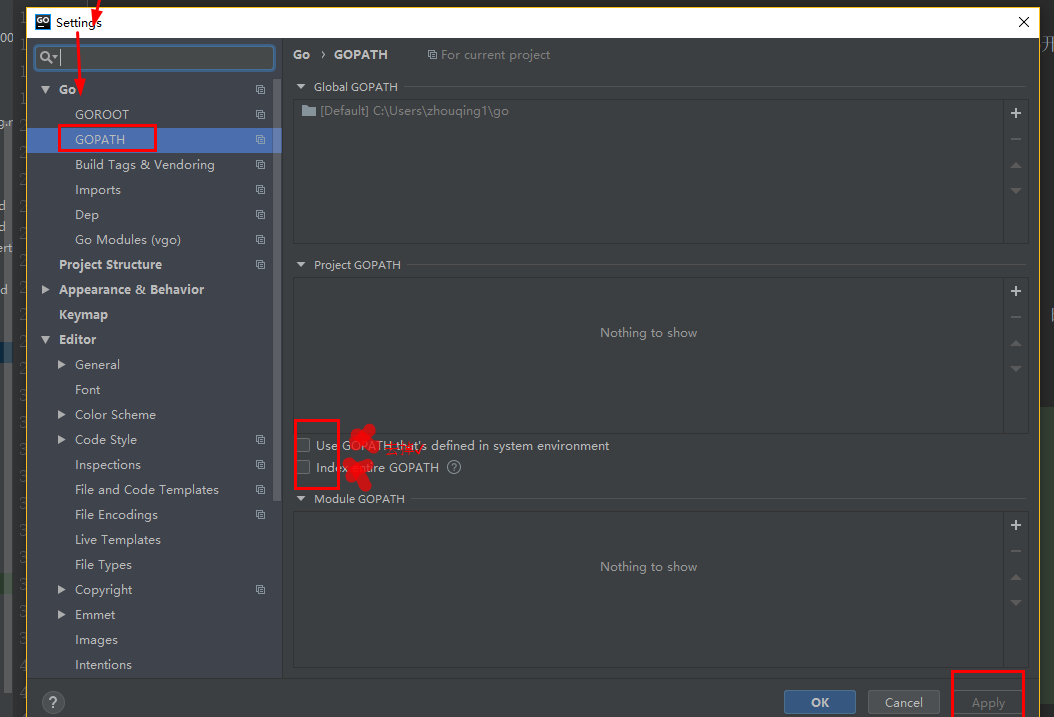Click the project icon beside Go Modules (vgo)
The height and width of the screenshot is (717, 1054).
260,240
